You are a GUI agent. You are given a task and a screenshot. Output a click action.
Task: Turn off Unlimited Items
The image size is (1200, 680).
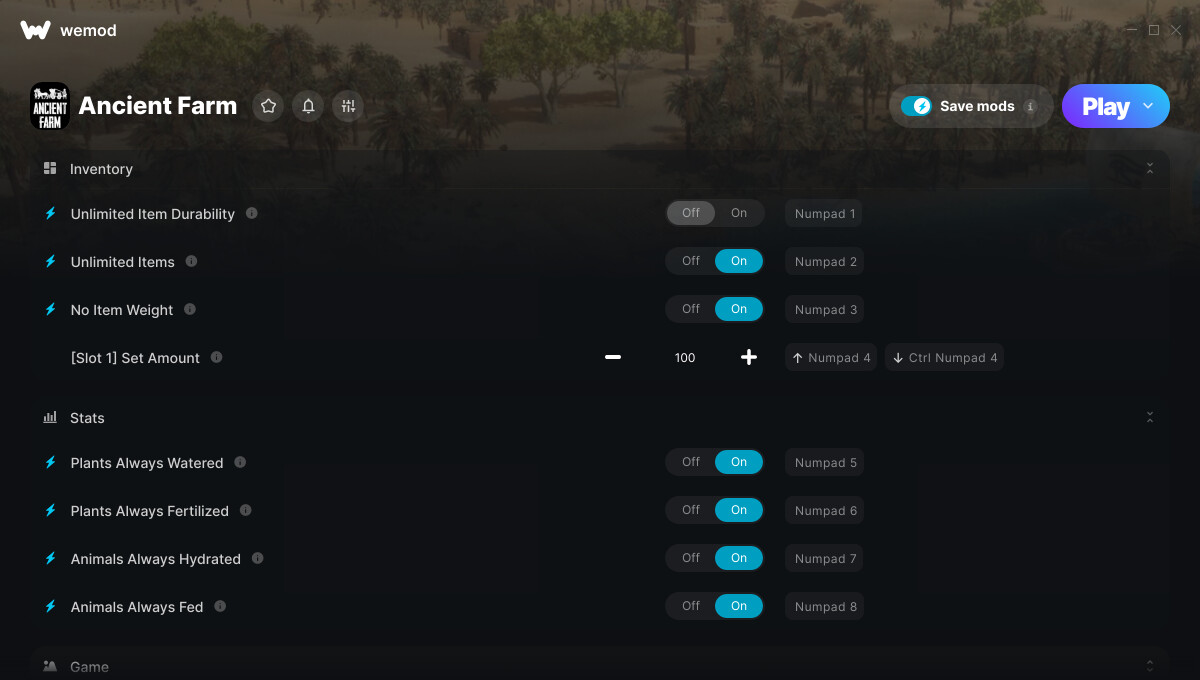coord(691,261)
